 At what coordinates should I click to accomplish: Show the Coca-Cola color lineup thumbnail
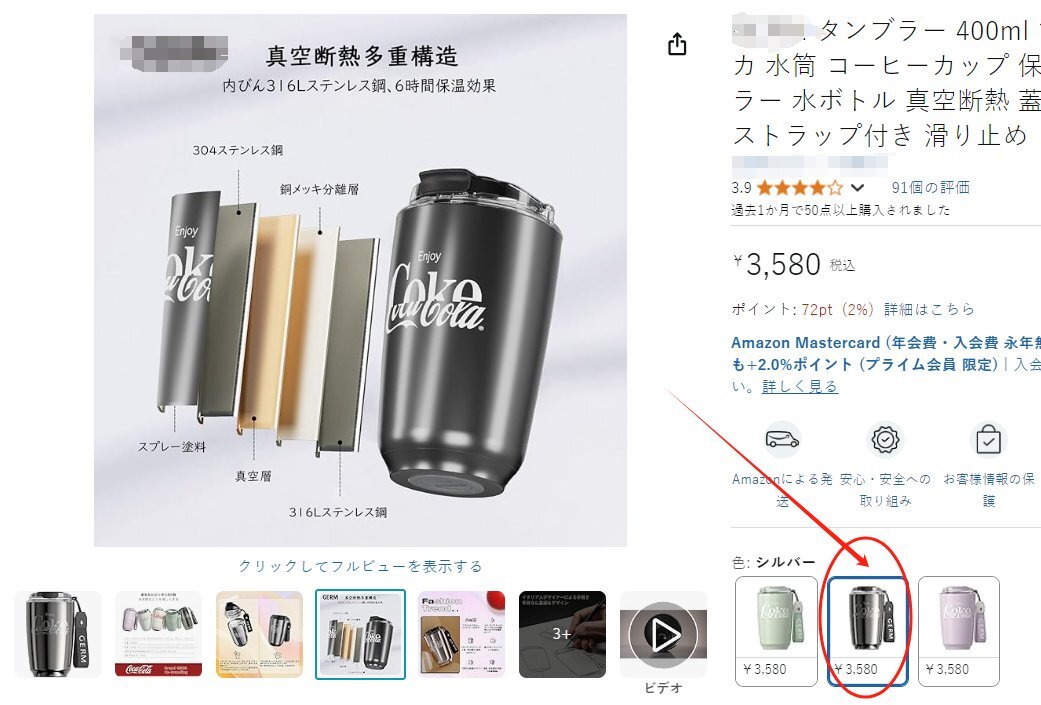pos(159,635)
